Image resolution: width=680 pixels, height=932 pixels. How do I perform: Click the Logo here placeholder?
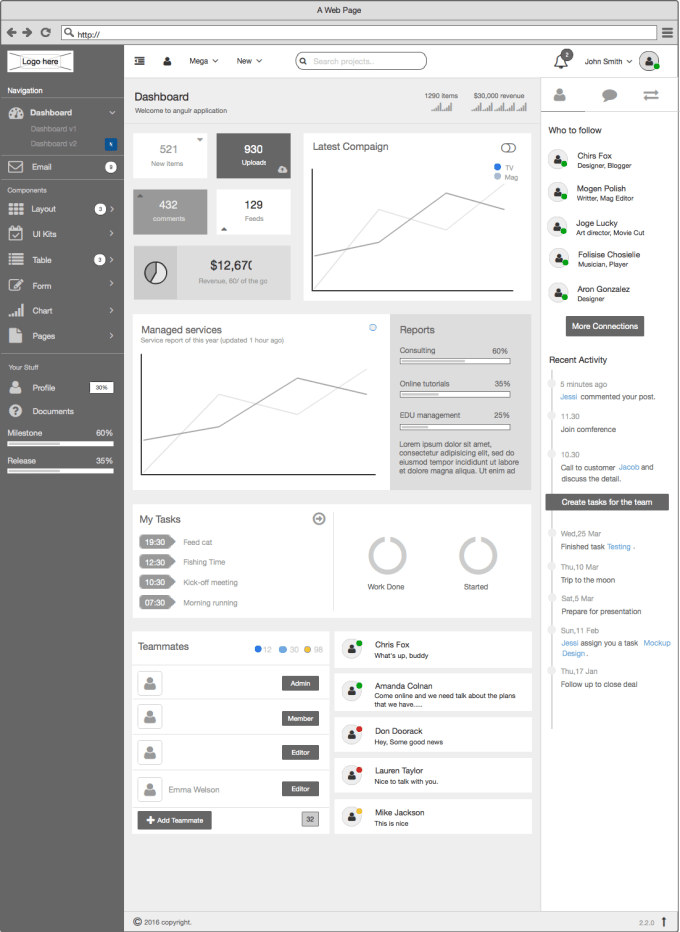click(40, 61)
